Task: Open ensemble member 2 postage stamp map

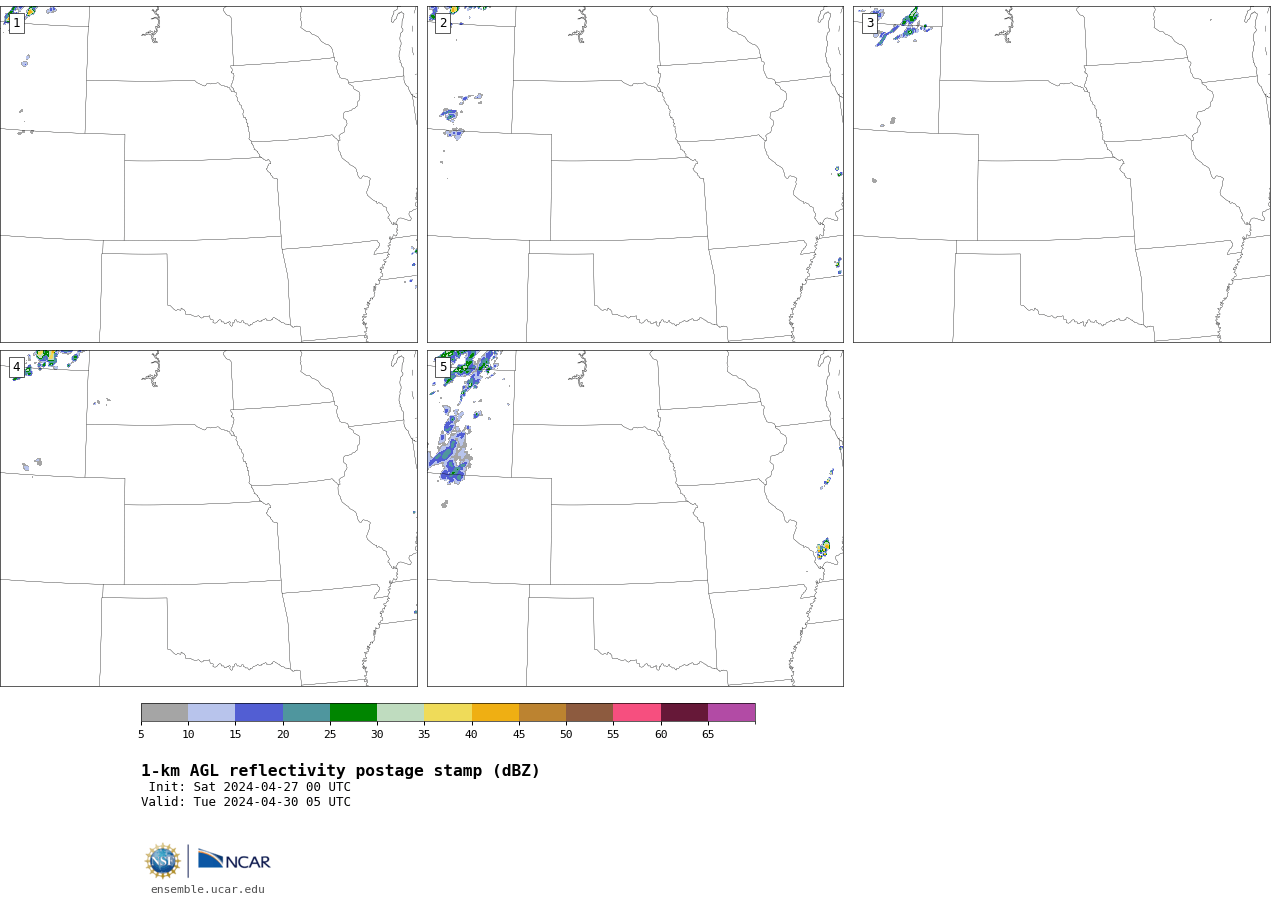Action: (635, 174)
